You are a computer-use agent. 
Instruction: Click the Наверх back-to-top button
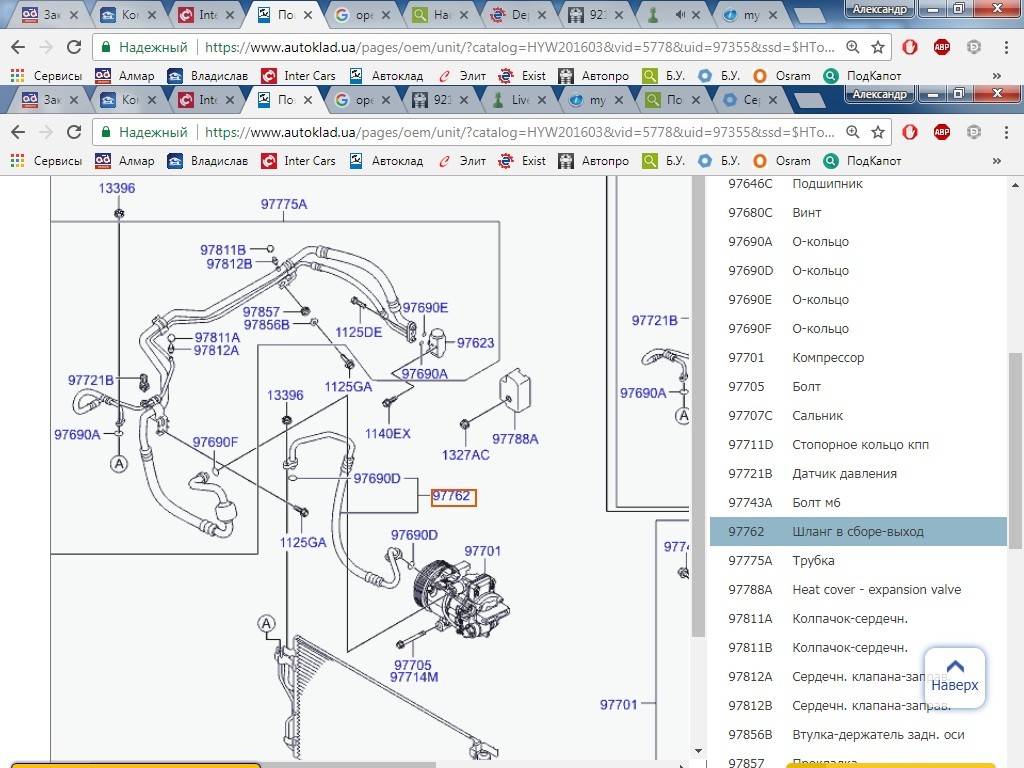[x=954, y=677]
